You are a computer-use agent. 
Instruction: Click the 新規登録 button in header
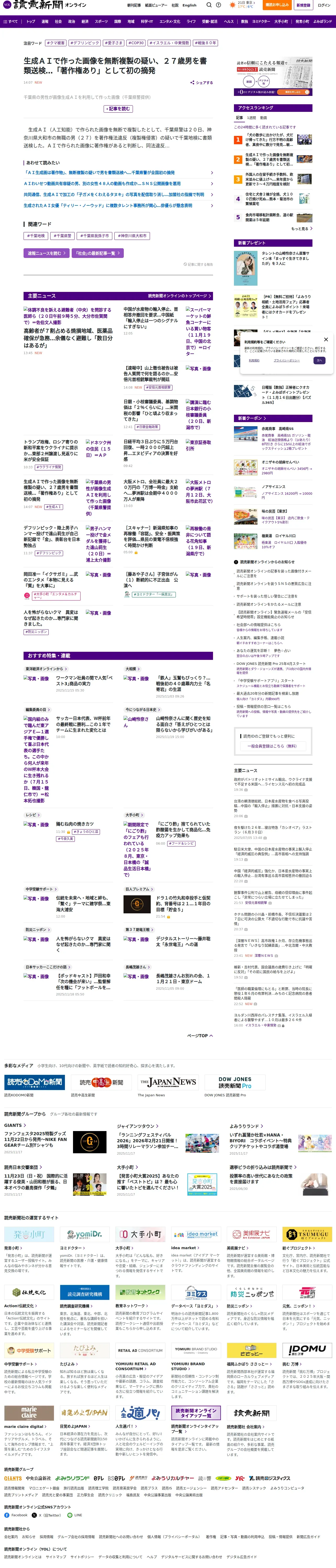(303, 5)
